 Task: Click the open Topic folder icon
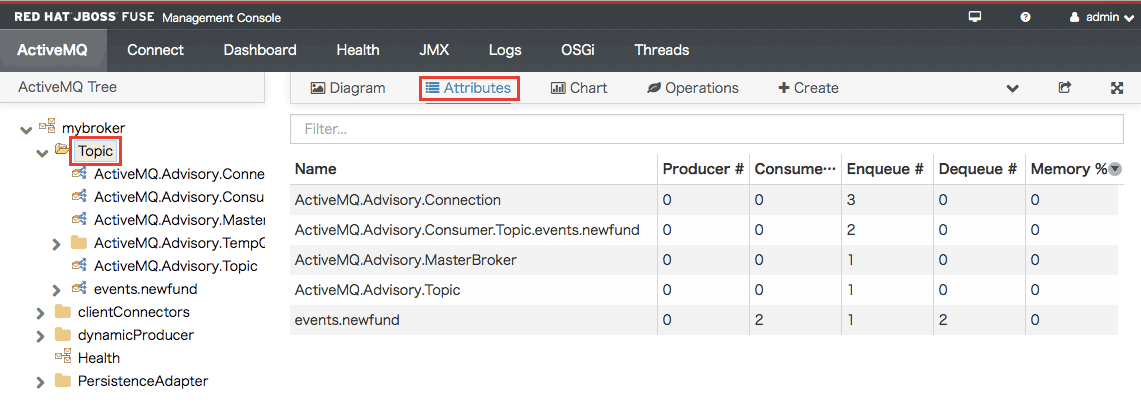[x=63, y=150]
